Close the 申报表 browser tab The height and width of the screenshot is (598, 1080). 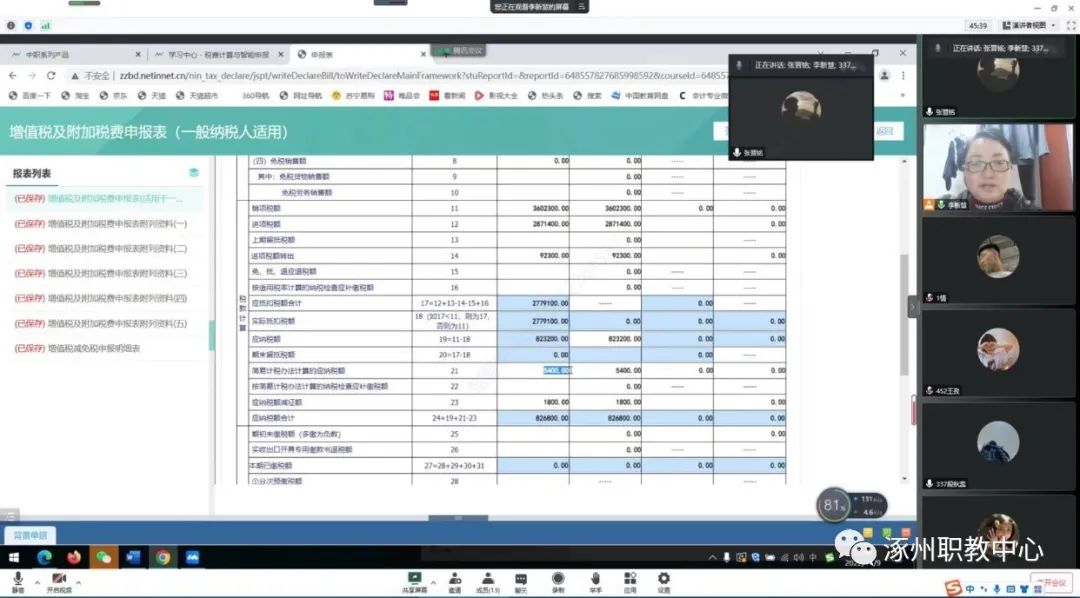423,54
